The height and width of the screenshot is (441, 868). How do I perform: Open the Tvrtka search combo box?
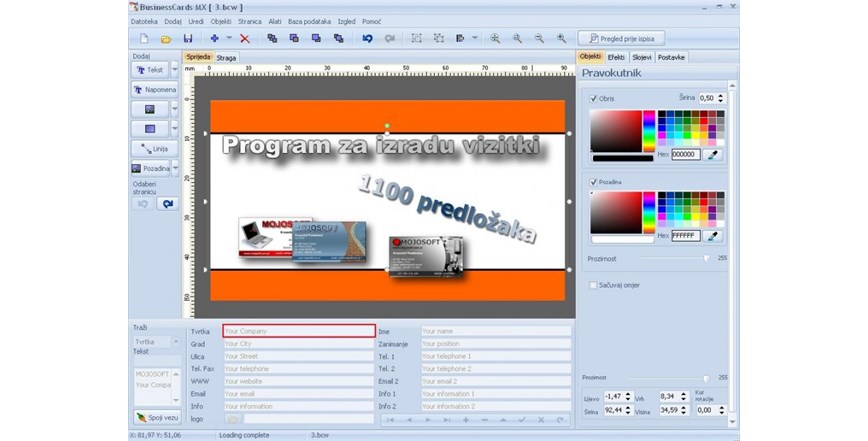(155, 342)
